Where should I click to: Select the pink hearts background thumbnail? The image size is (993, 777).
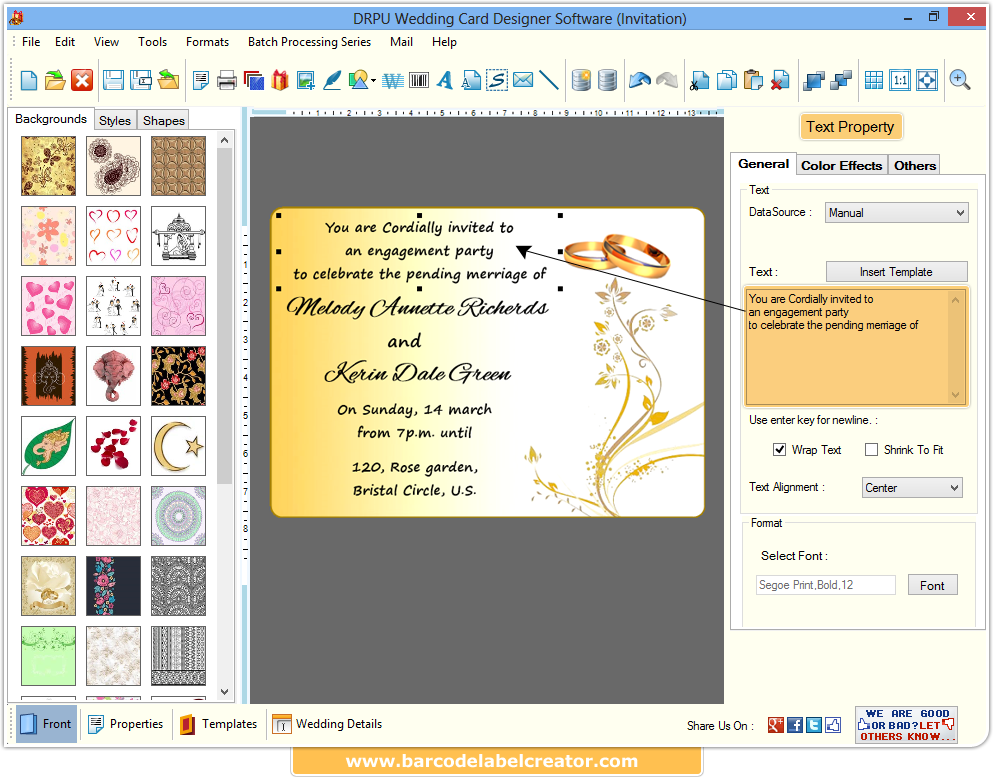[x=48, y=306]
